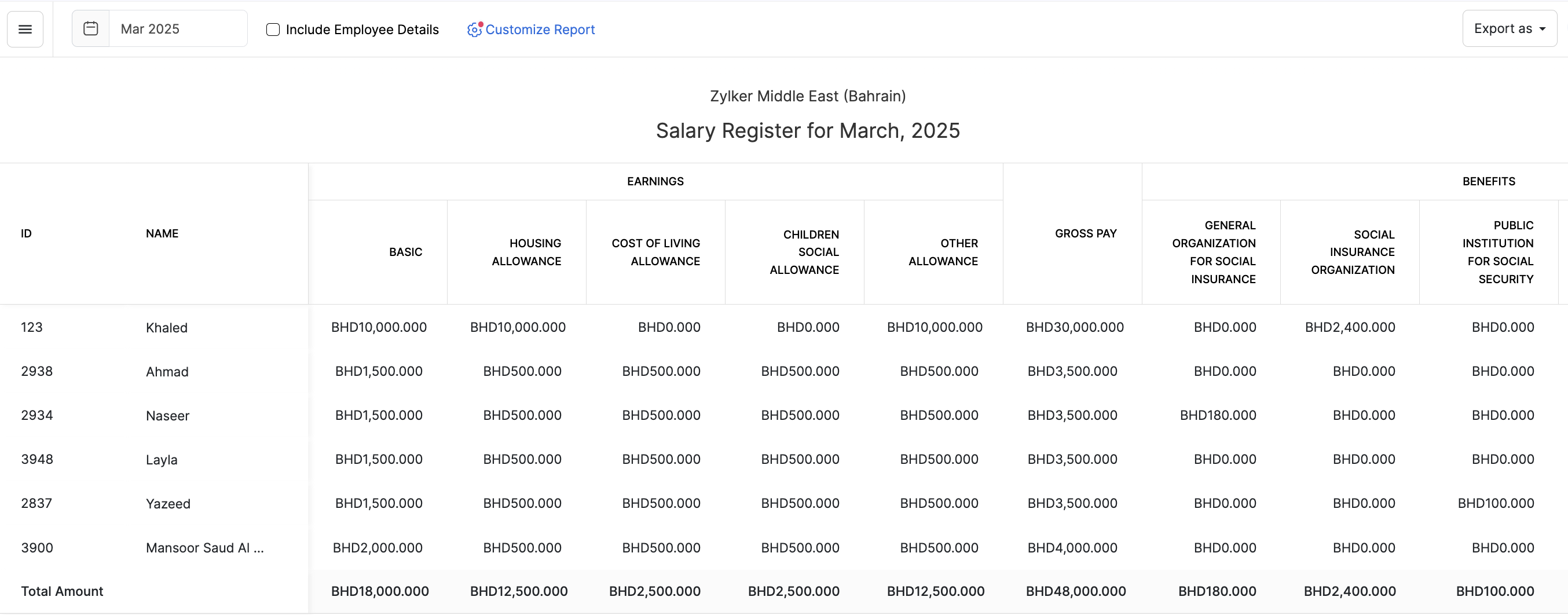Image resolution: width=1568 pixels, height=615 pixels.
Task: Enable Include Employee Details checkbox
Action: click(273, 29)
